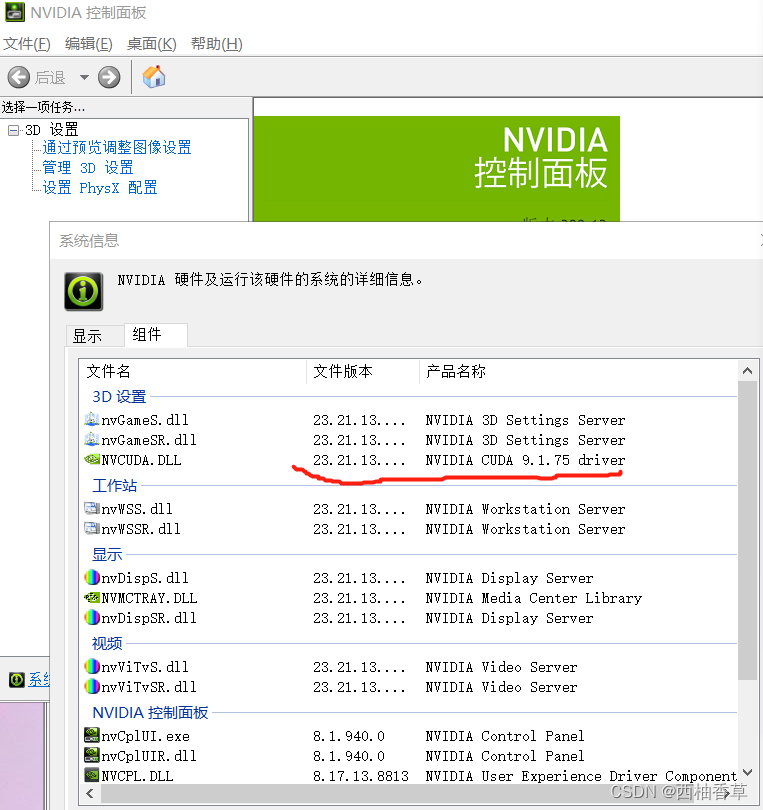
Task: Open the Home icon in toolbar
Action: tap(154, 77)
